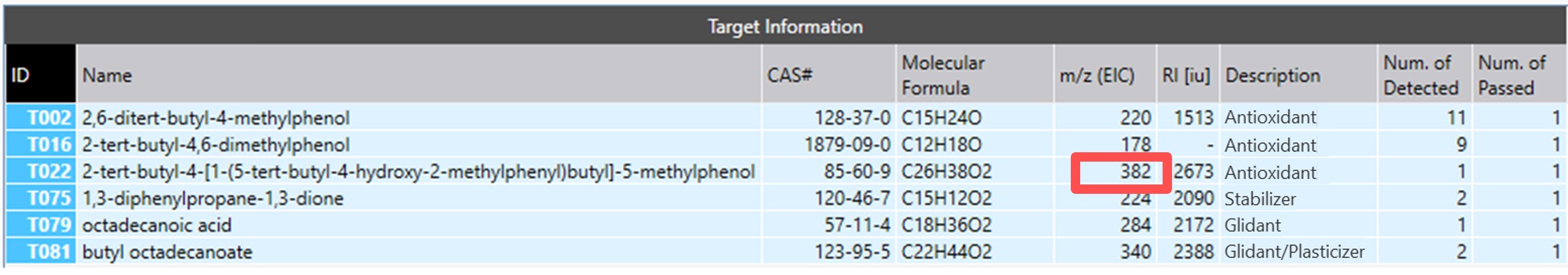This screenshot has width=1568, height=275.
Task: Select the octadecanoic acid name cell
Action: point(157,225)
